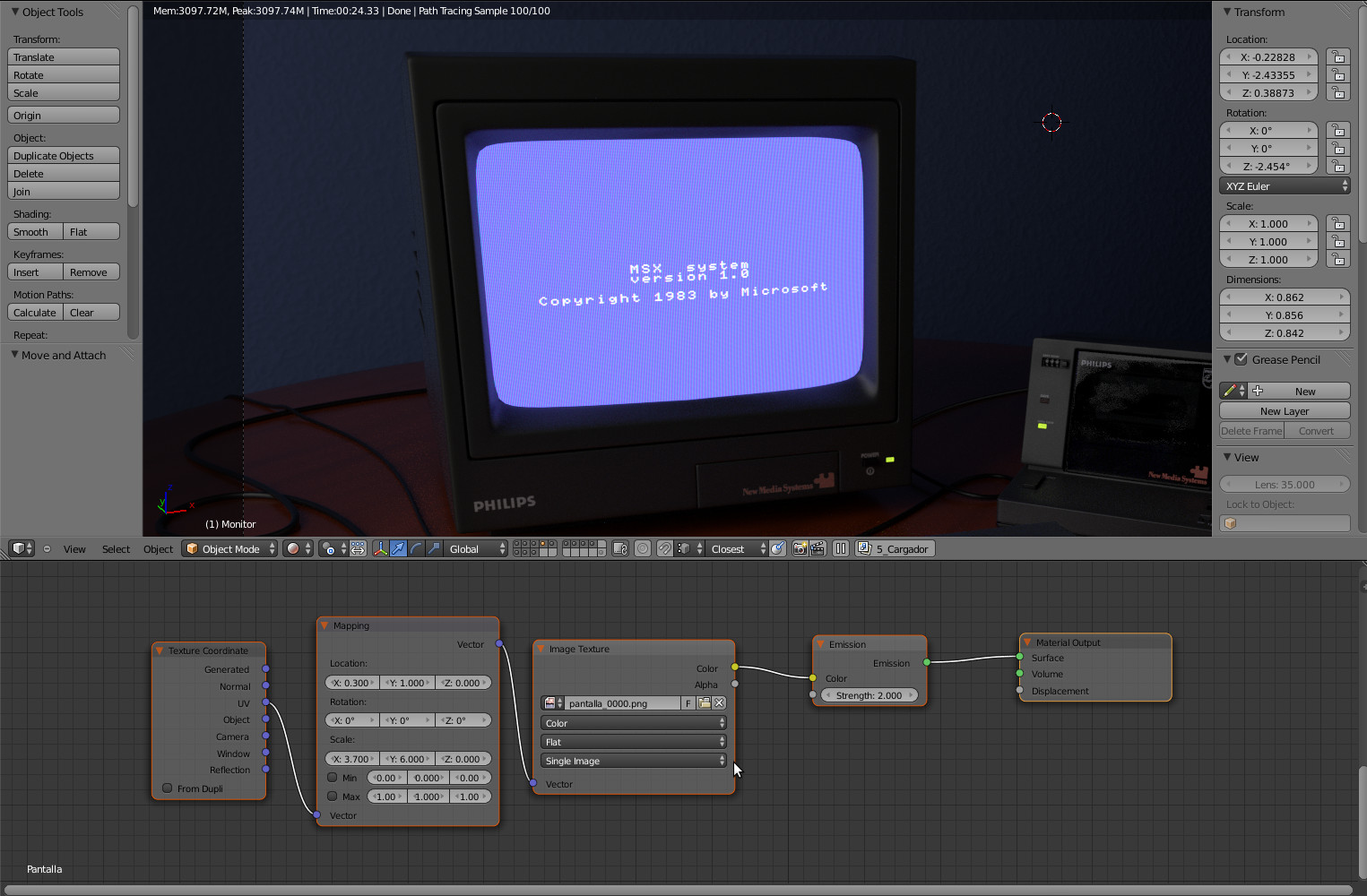Expand the Move and Attach panel
1367x896 pixels.
(x=15, y=355)
